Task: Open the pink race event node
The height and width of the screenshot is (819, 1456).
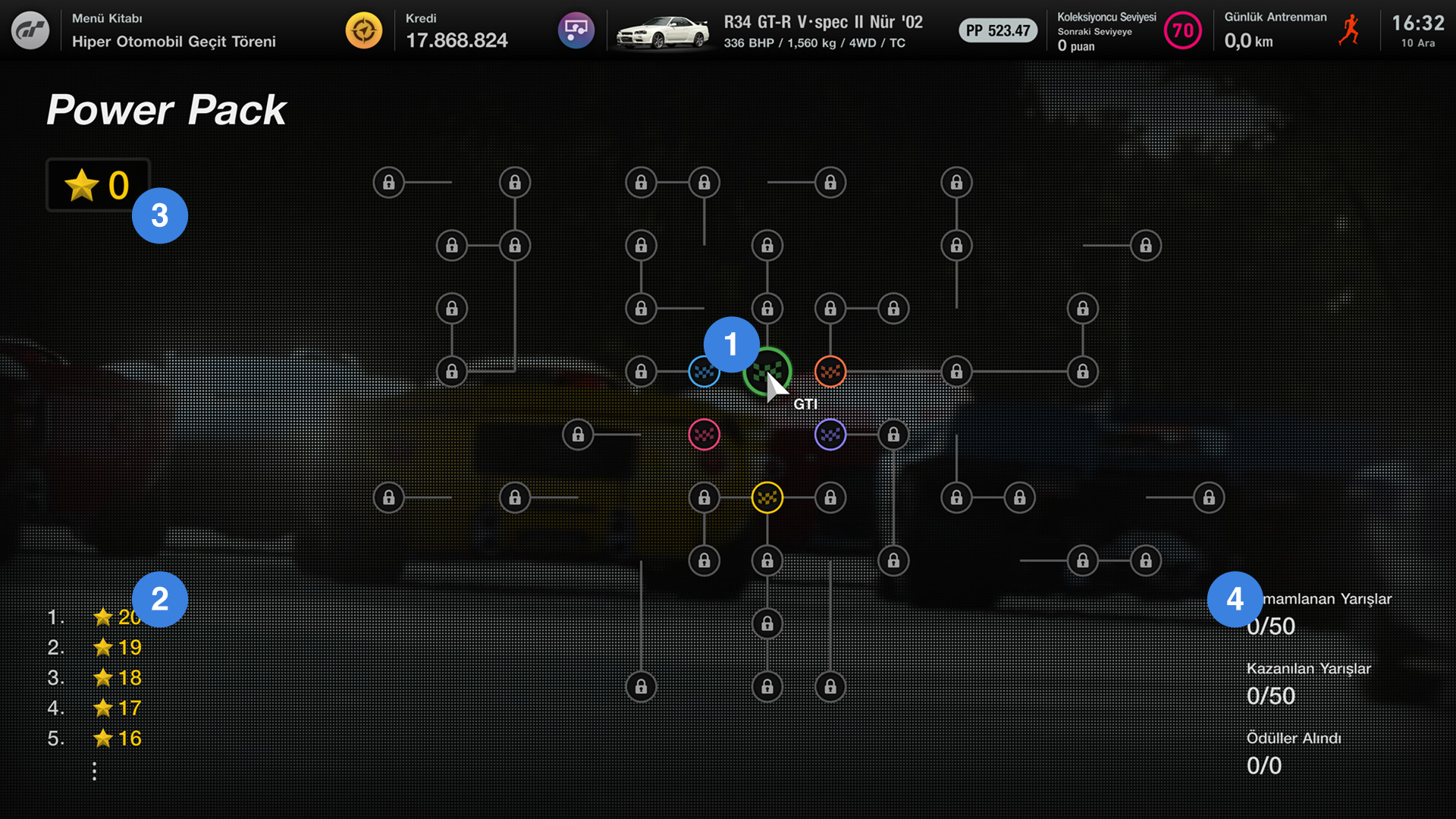Action: [704, 435]
